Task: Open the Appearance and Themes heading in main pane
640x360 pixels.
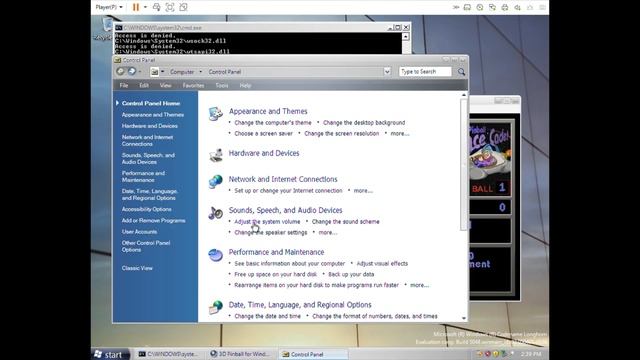Action: pyautogui.click(x=268, y=111)
